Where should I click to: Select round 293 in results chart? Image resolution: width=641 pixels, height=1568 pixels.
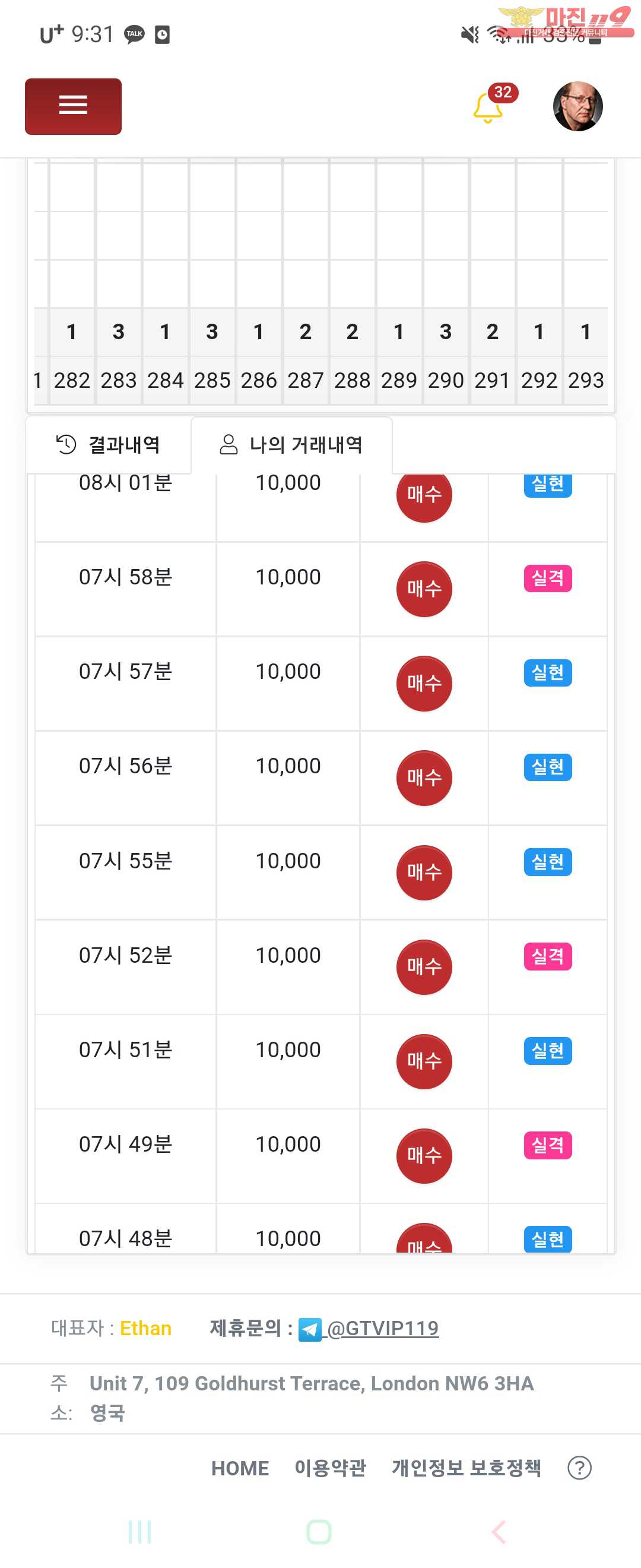click(x=586, y=381)
